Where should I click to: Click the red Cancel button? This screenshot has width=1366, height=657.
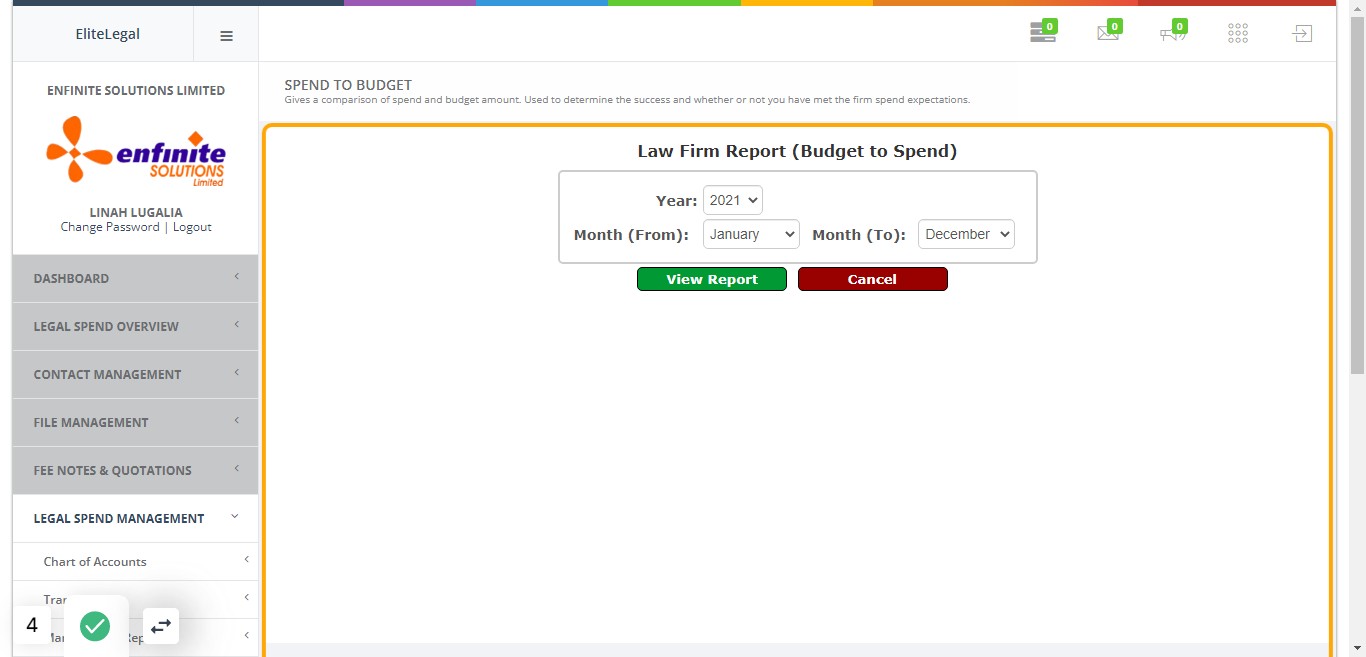click(872, 279)
